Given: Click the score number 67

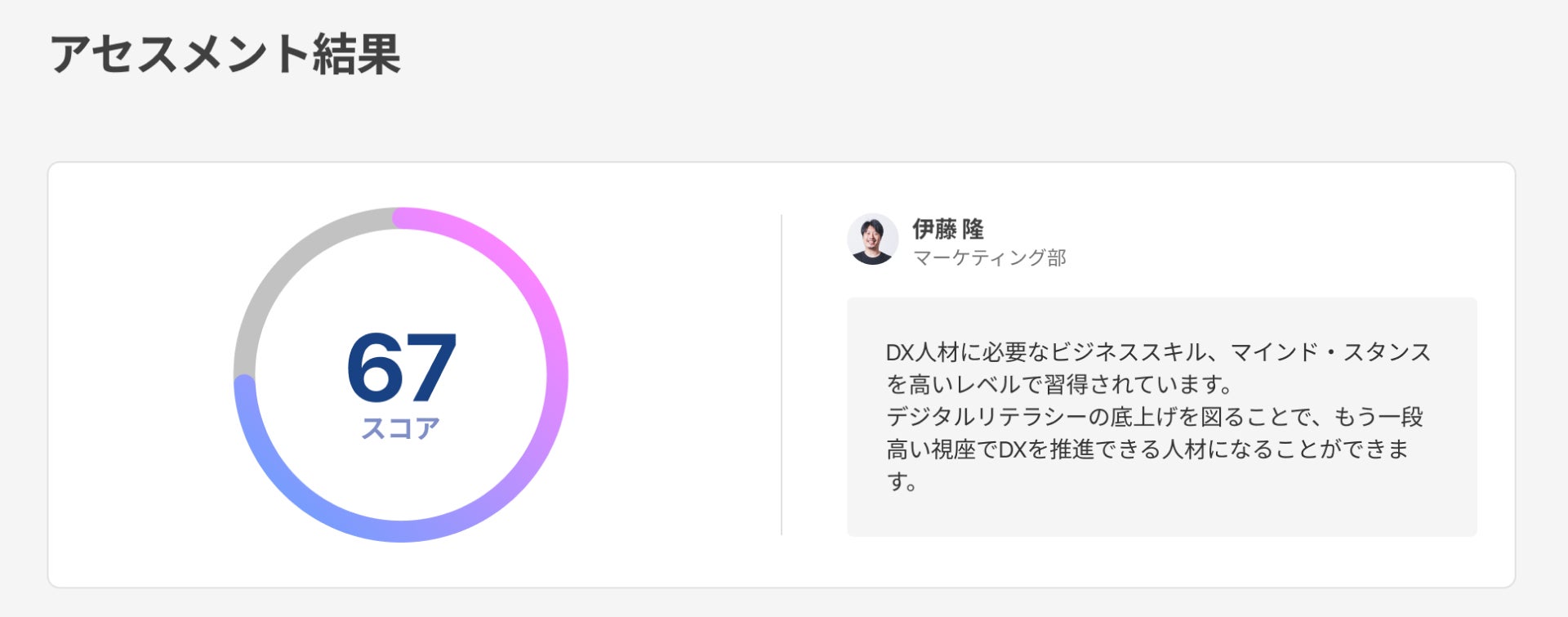Looking at the screenshot, I should tap(401, 367).
